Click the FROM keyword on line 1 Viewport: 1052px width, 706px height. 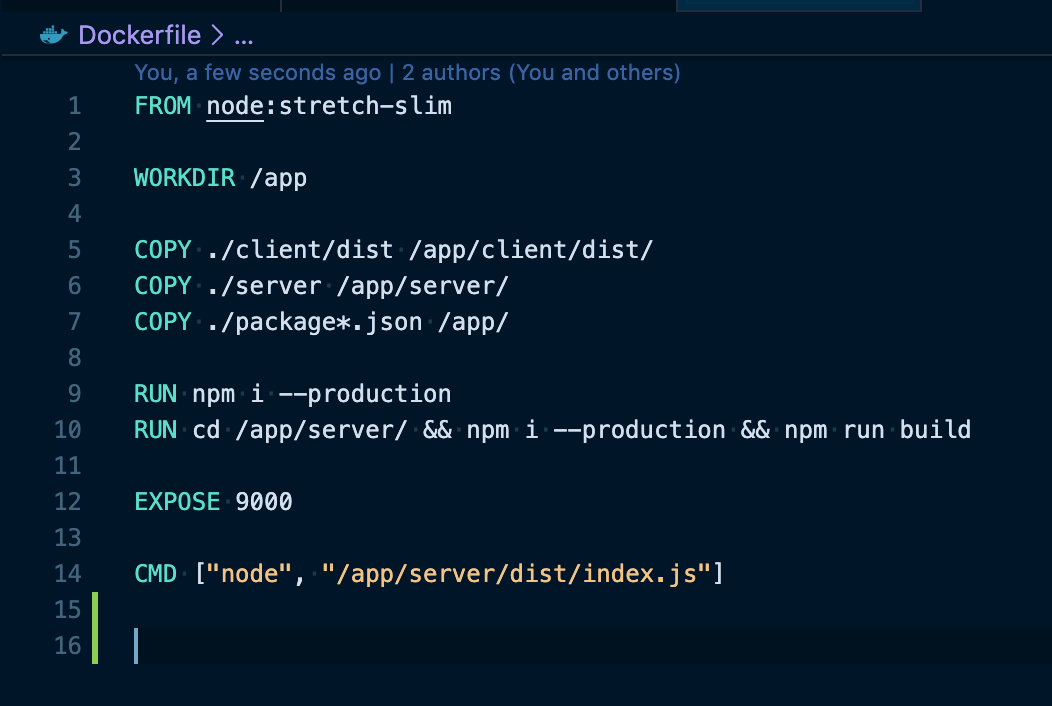tap(162, 105)
